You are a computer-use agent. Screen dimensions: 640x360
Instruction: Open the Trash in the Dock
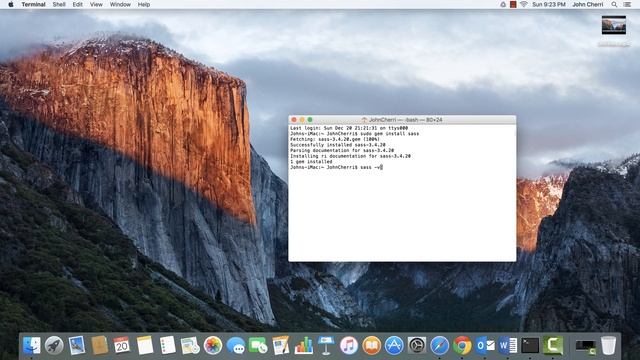tap(608, 345)
